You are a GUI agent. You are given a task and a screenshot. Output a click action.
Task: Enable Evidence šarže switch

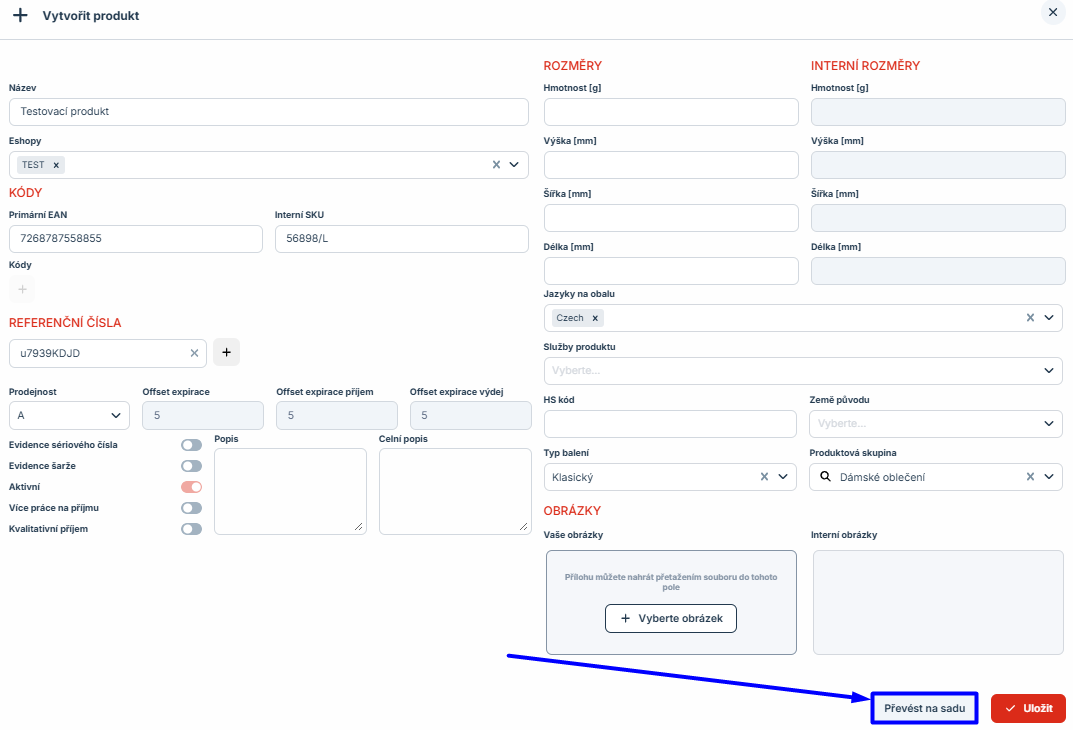191,466
